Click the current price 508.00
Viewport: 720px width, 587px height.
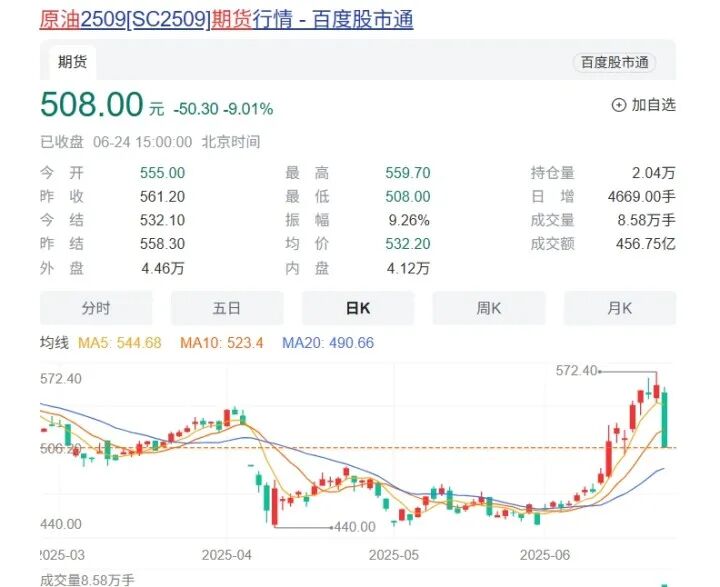pyautogui.click(x=92, y=104)
